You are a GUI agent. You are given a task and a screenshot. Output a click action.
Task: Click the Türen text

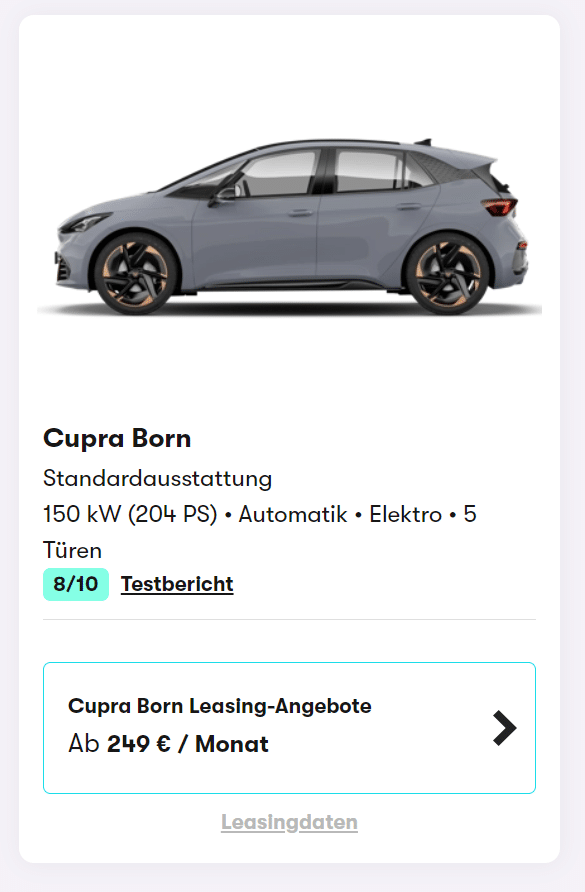pyautogui.click(x=72, y=550)
